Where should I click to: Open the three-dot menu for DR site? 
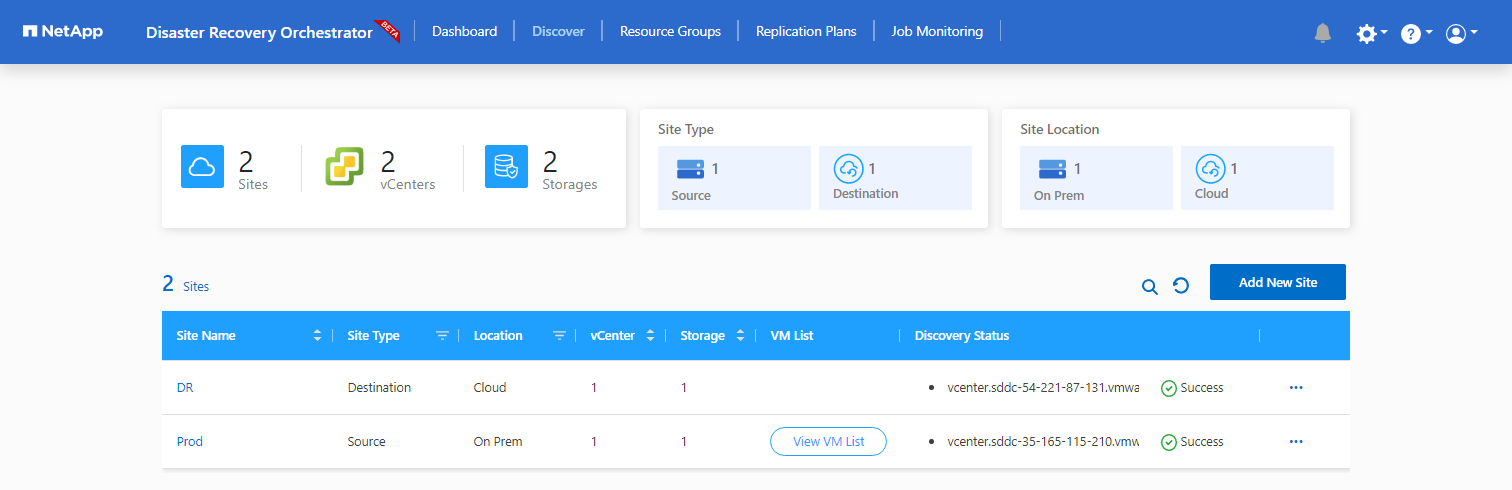pyautogui.click(x=1296, y=387)
